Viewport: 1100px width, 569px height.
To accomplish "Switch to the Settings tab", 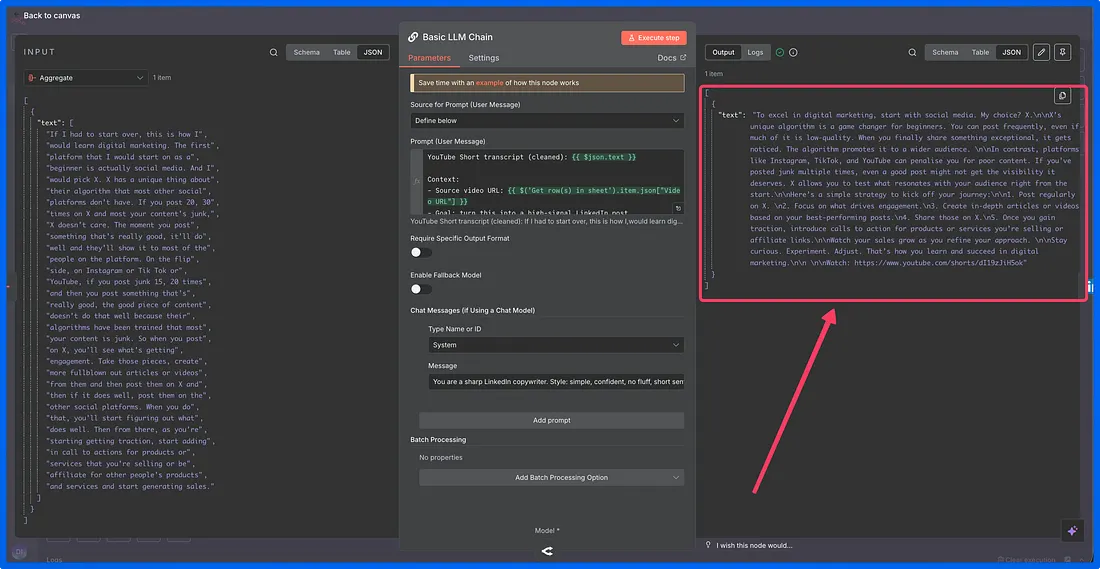I will [x=484, y=58].
